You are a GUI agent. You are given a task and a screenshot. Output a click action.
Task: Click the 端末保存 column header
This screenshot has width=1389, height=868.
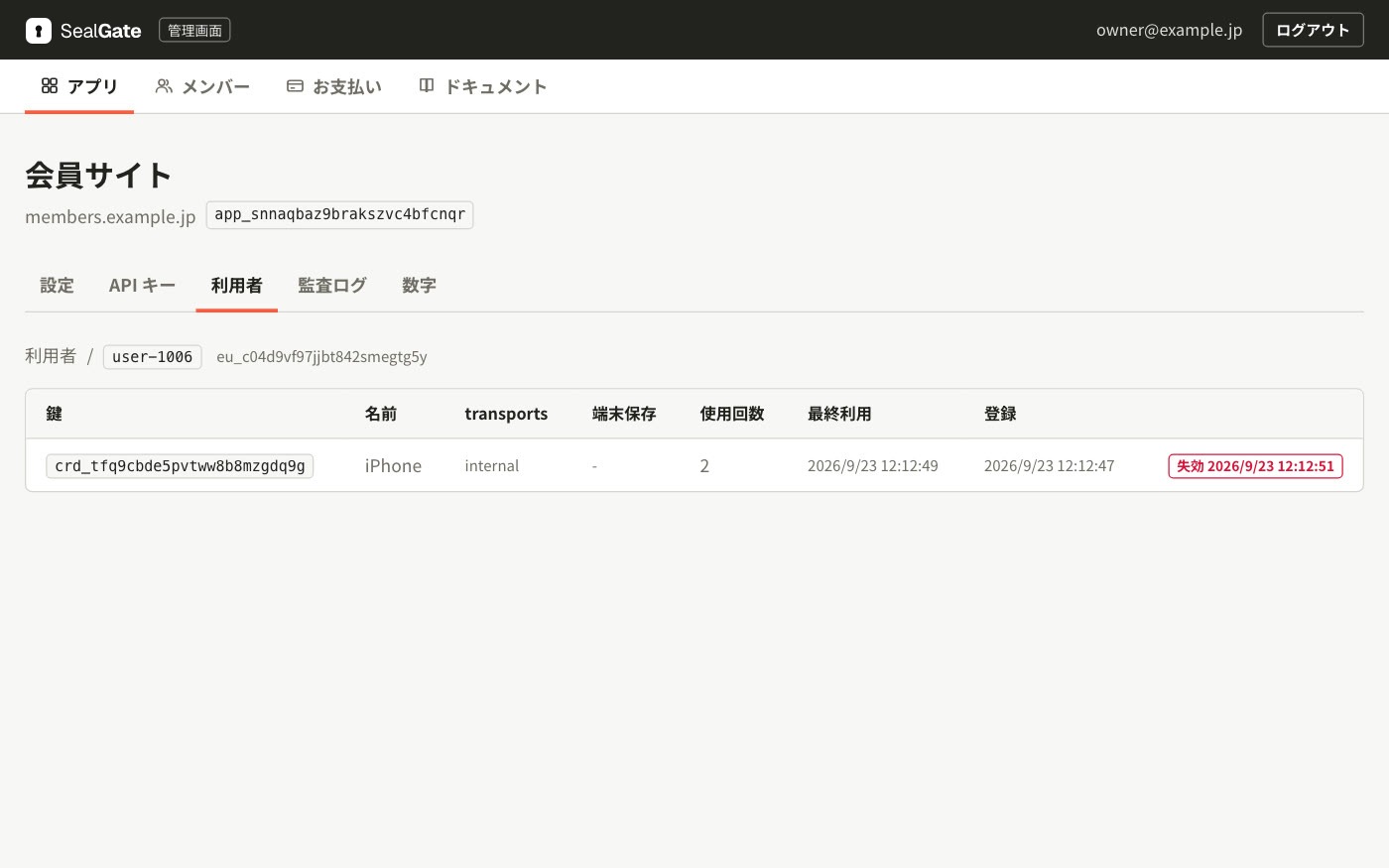(624, 414)
